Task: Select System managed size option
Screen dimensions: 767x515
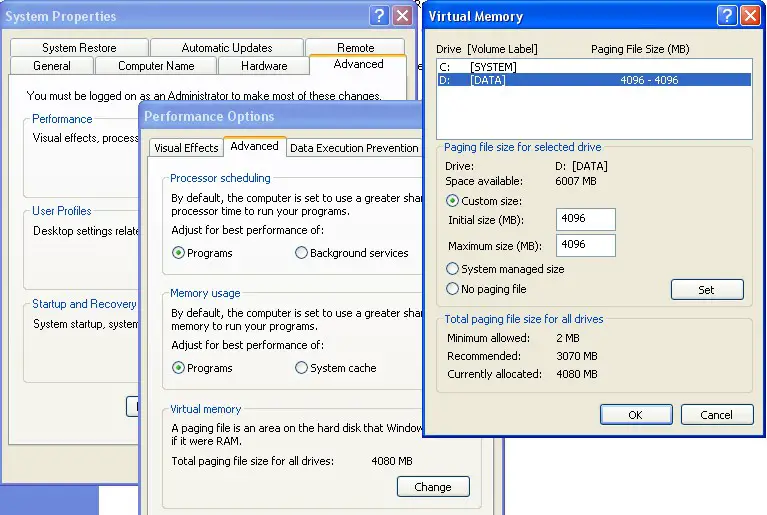Action: (x=452, y=269)
